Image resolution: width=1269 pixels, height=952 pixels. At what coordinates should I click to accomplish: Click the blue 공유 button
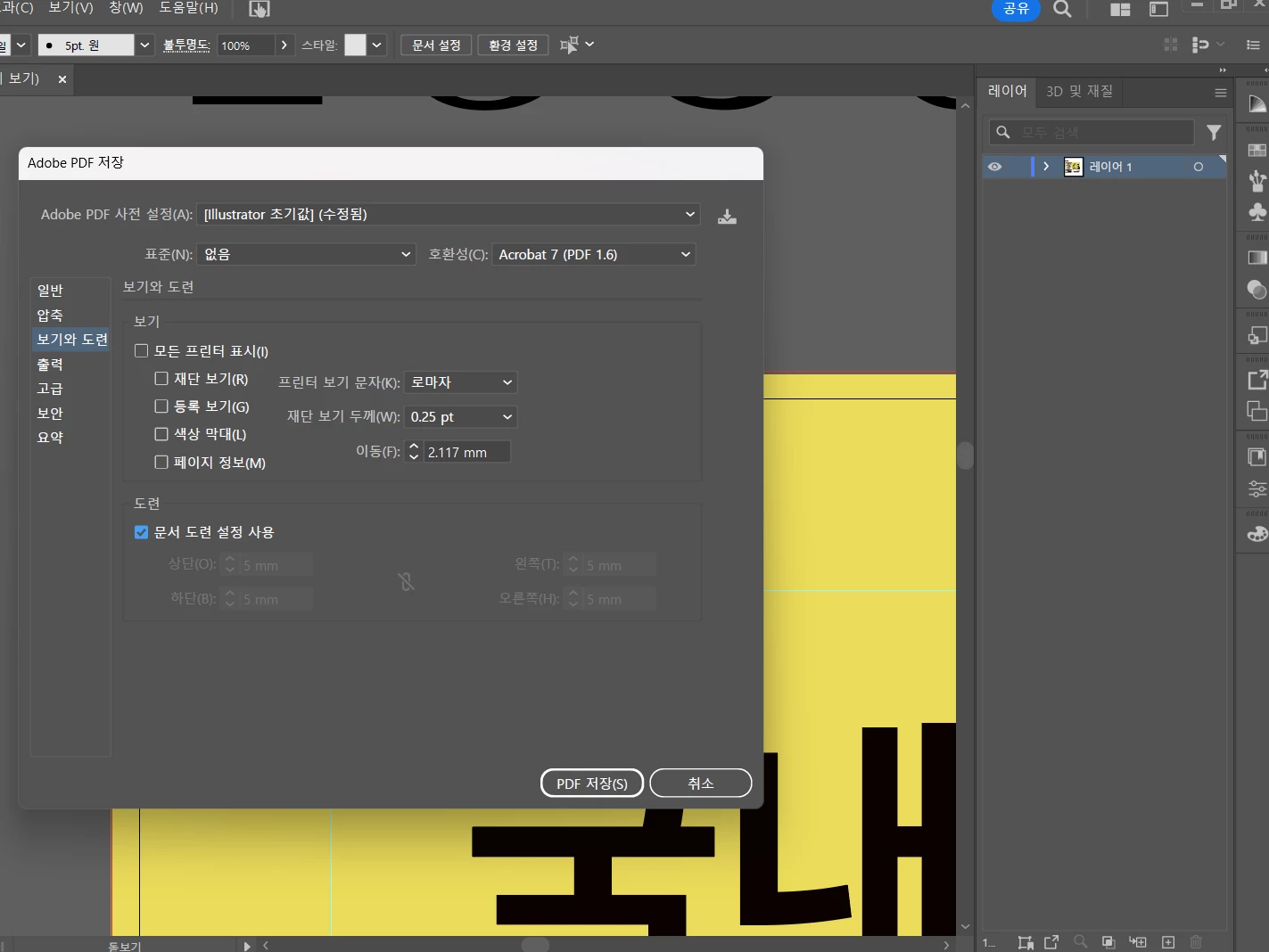tap(1016, 9)
